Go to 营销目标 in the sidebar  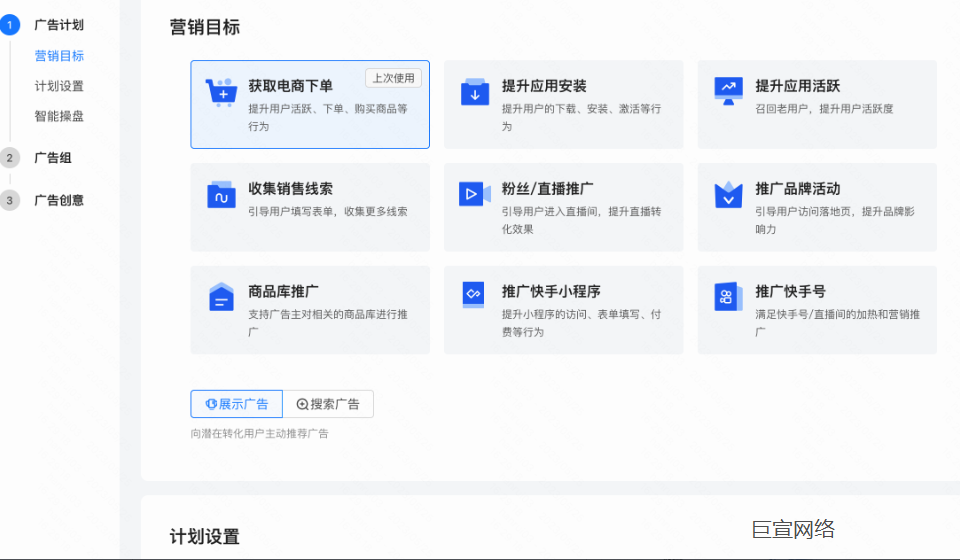(59, 56)
